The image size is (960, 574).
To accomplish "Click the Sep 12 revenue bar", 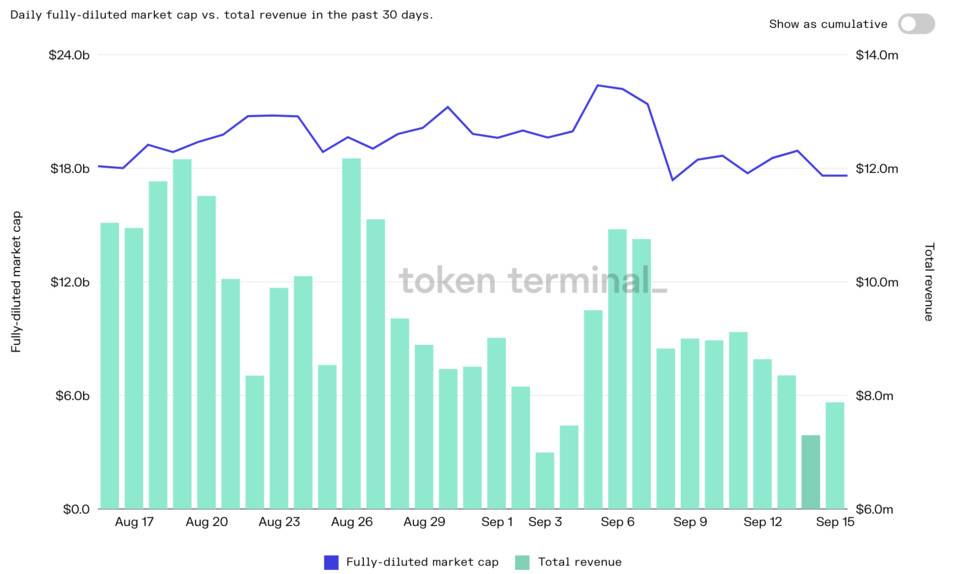I will 762,433.
